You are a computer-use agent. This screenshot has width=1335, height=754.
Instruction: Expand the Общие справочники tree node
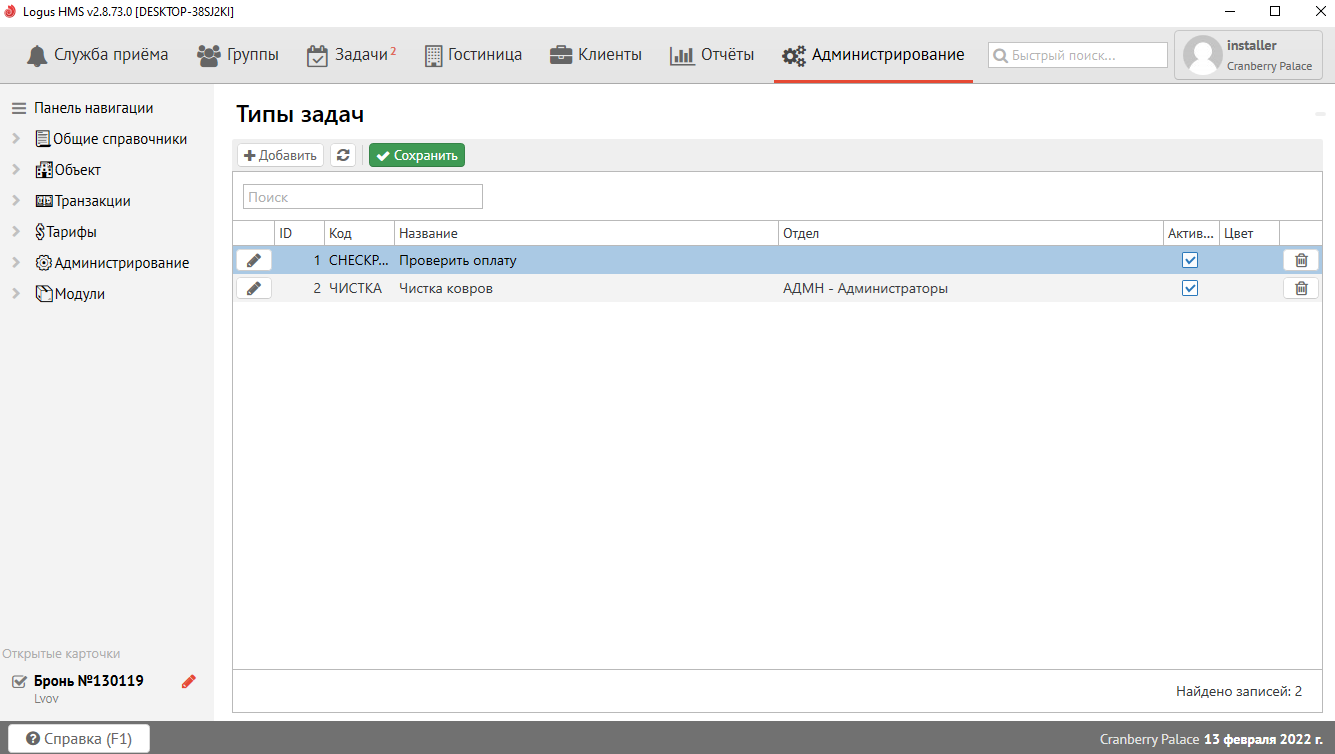point(16,139)
